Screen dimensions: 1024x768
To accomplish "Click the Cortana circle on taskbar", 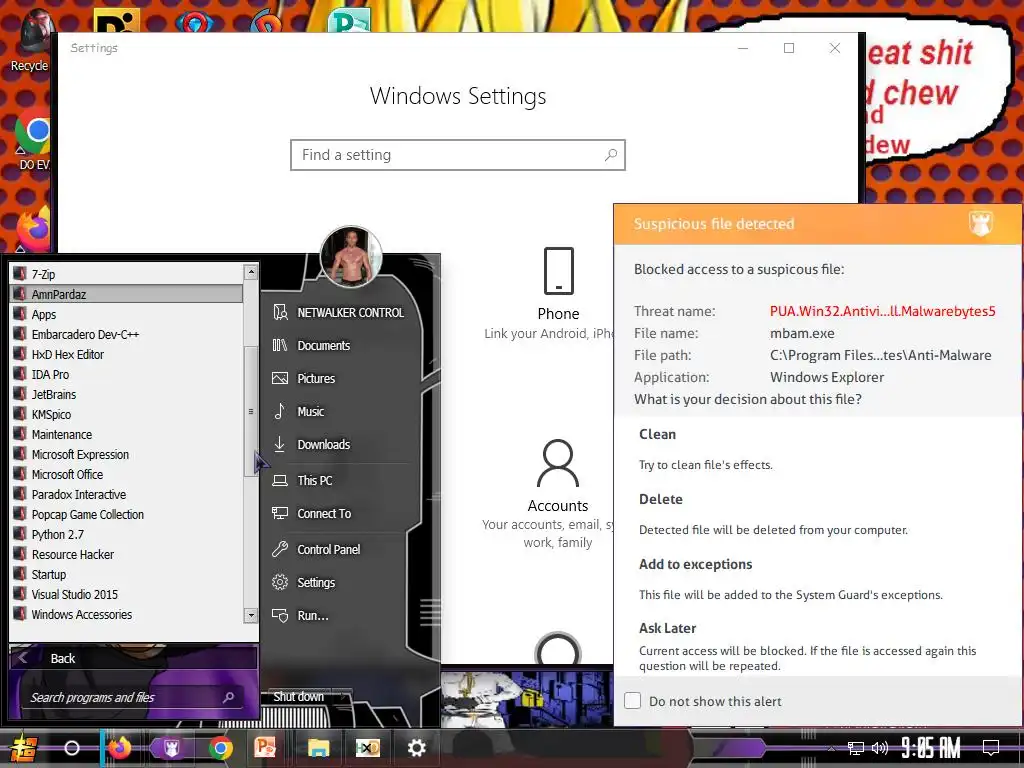I will pyautogui.click(x=72, y=748).
